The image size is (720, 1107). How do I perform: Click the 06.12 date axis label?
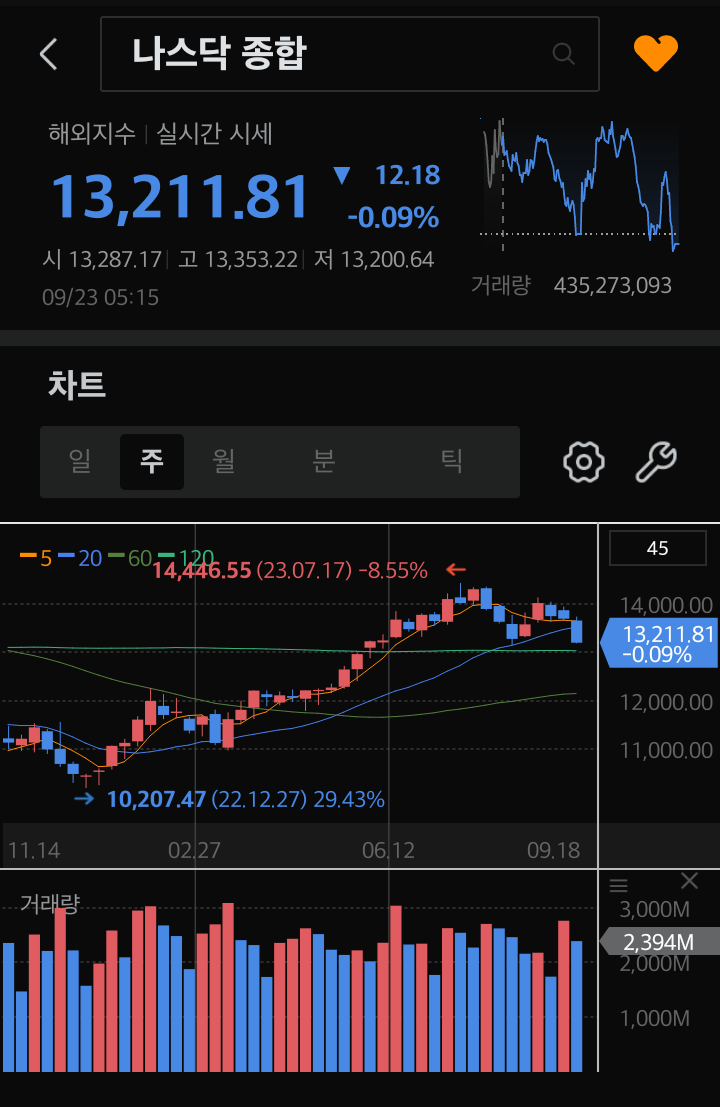click(x=388, y=851)
